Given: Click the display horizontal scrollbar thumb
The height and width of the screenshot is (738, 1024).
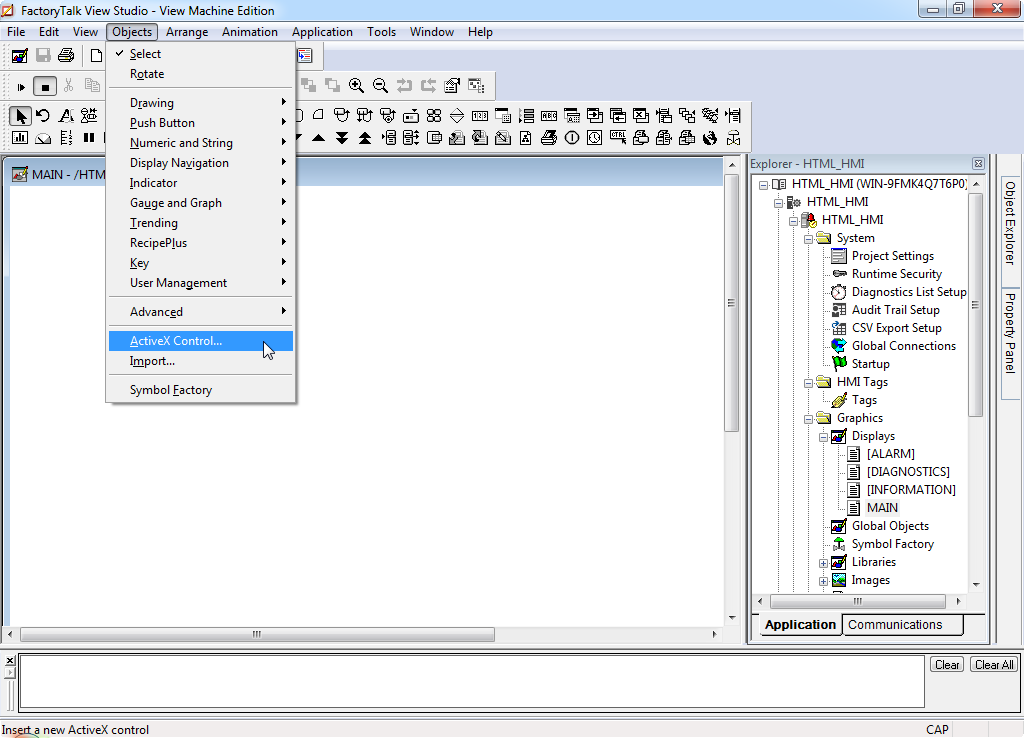Looking at the screenshot, I should (257, 635).
